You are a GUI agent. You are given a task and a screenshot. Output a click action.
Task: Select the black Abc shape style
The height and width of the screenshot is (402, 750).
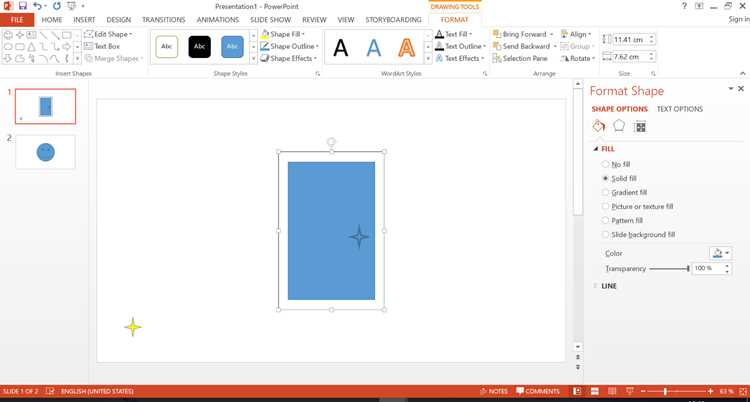pyautogui.click(x=199, y=46)
